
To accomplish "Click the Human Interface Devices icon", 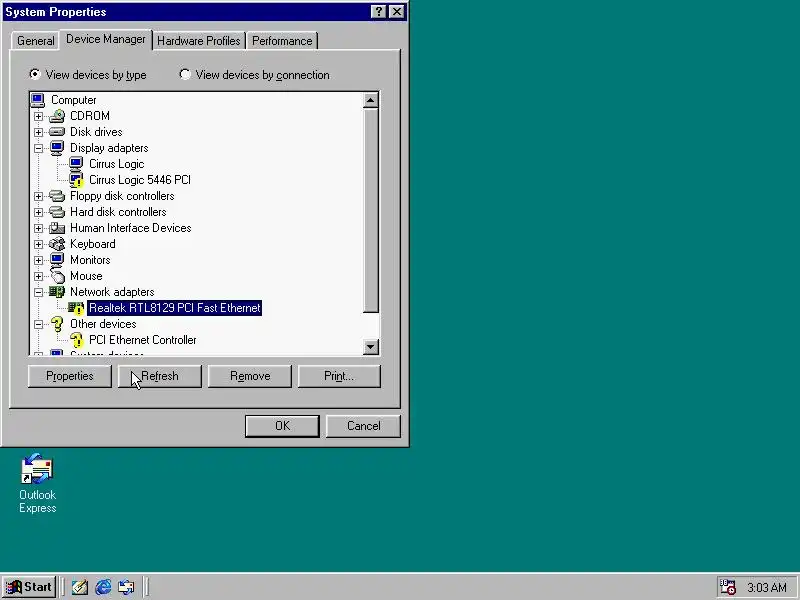I will [x=57, y=228].
